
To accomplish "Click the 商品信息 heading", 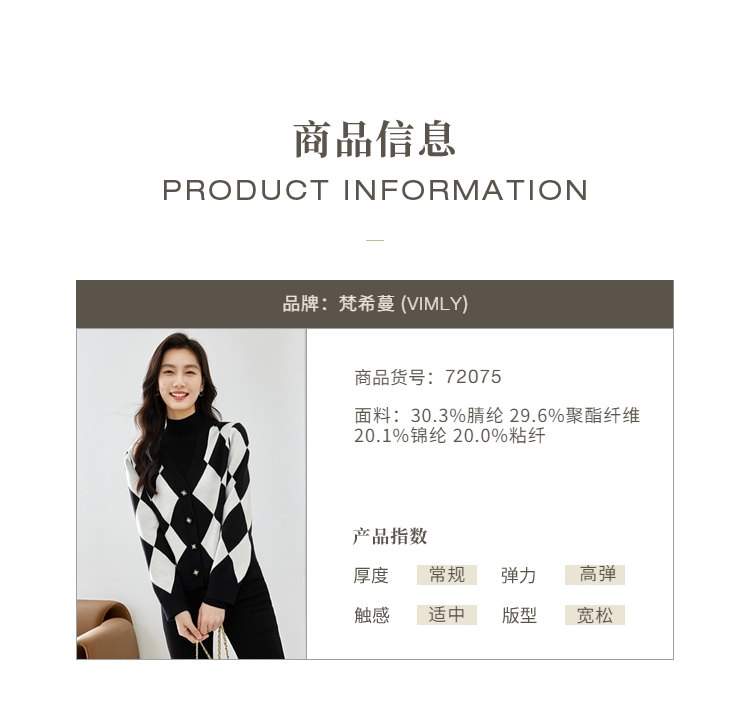I will pos(375,140).
